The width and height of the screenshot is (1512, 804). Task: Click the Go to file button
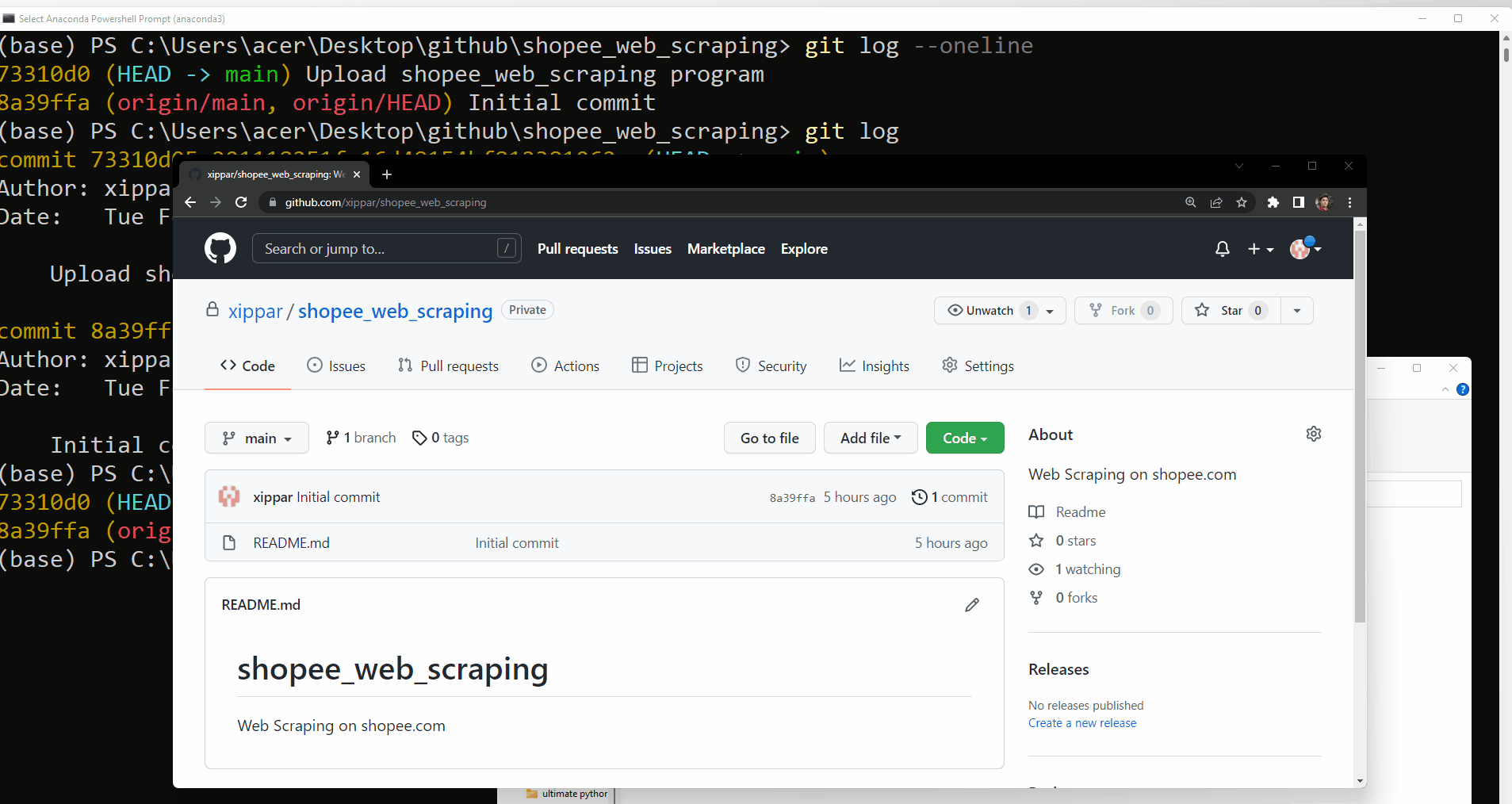coord(768,438)
